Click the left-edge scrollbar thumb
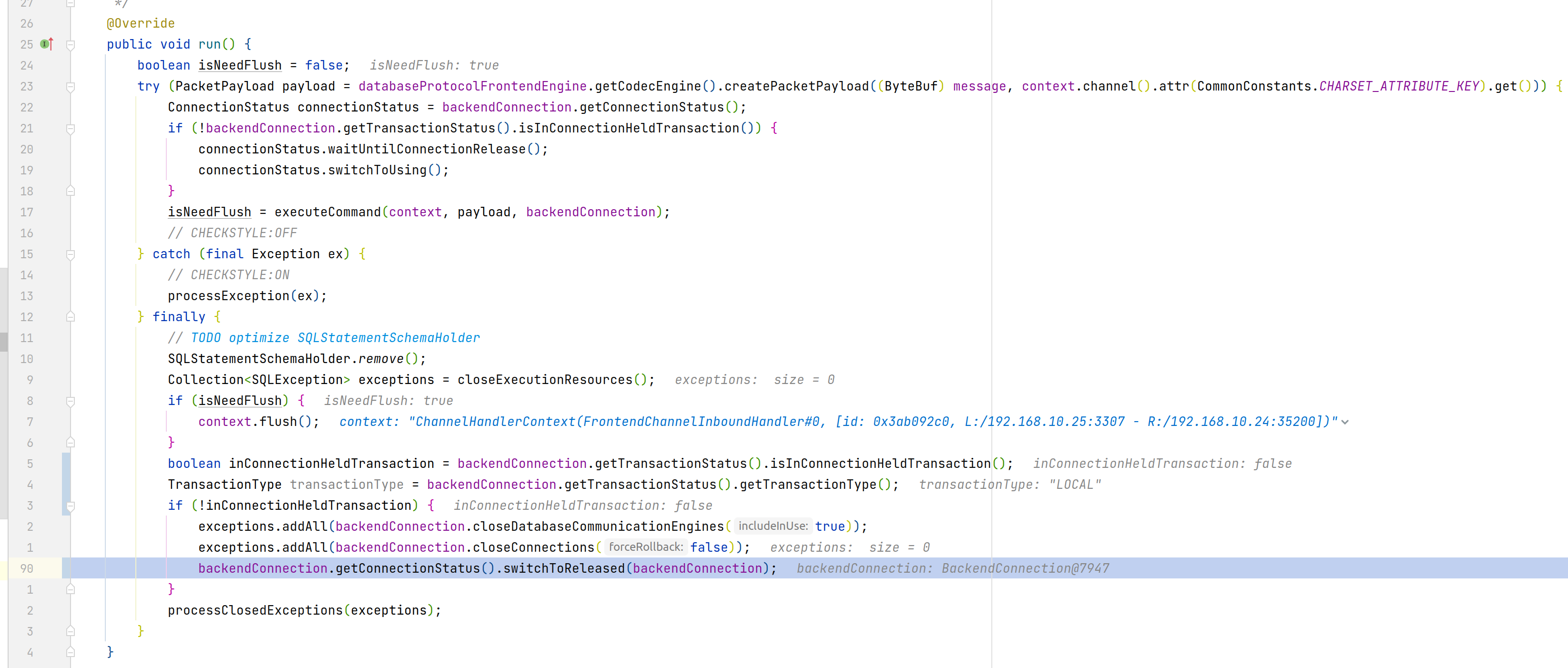This screenshot has height=668, width=1568. tap(4, 341)
